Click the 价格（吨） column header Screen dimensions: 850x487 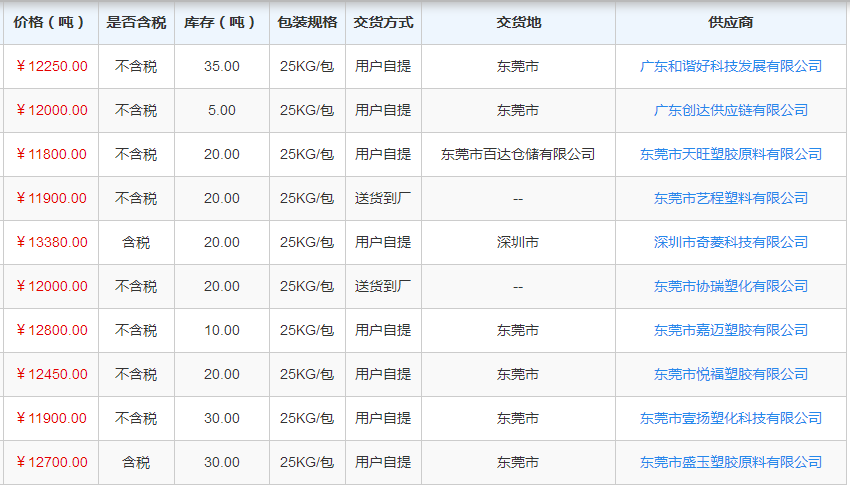pyautogui.click(x=50, y=22)
